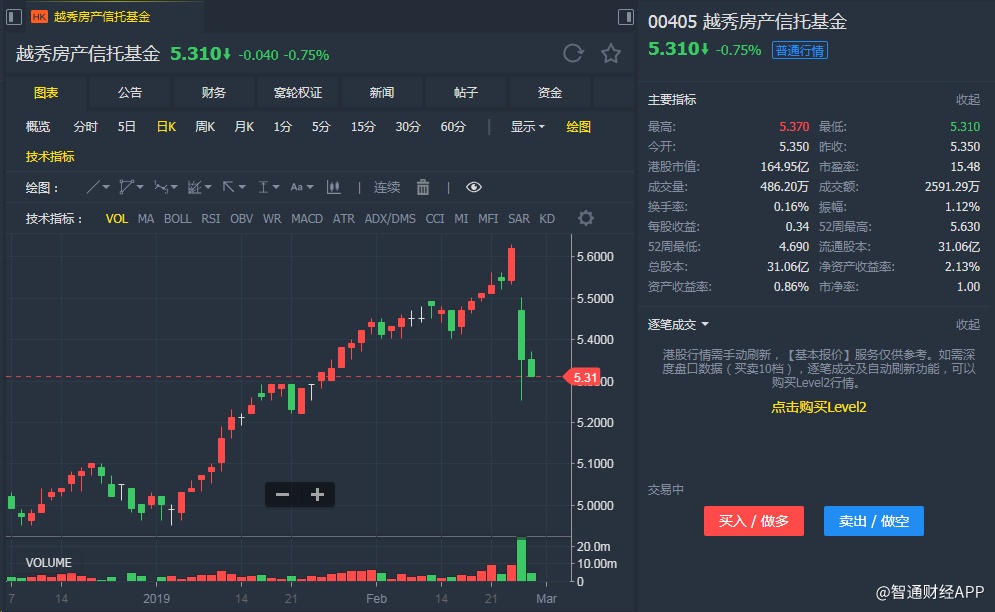Enable the MACD technical indicator
Screen dimensions: 995x612
[x=306, y=219]
